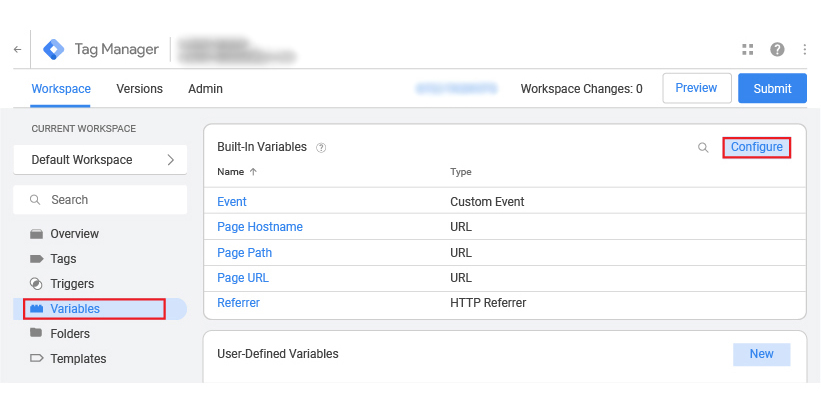Click the Name column sort arrow
Image resolution: width=821 pixels, height=413 pixels.
coord(253,172)
